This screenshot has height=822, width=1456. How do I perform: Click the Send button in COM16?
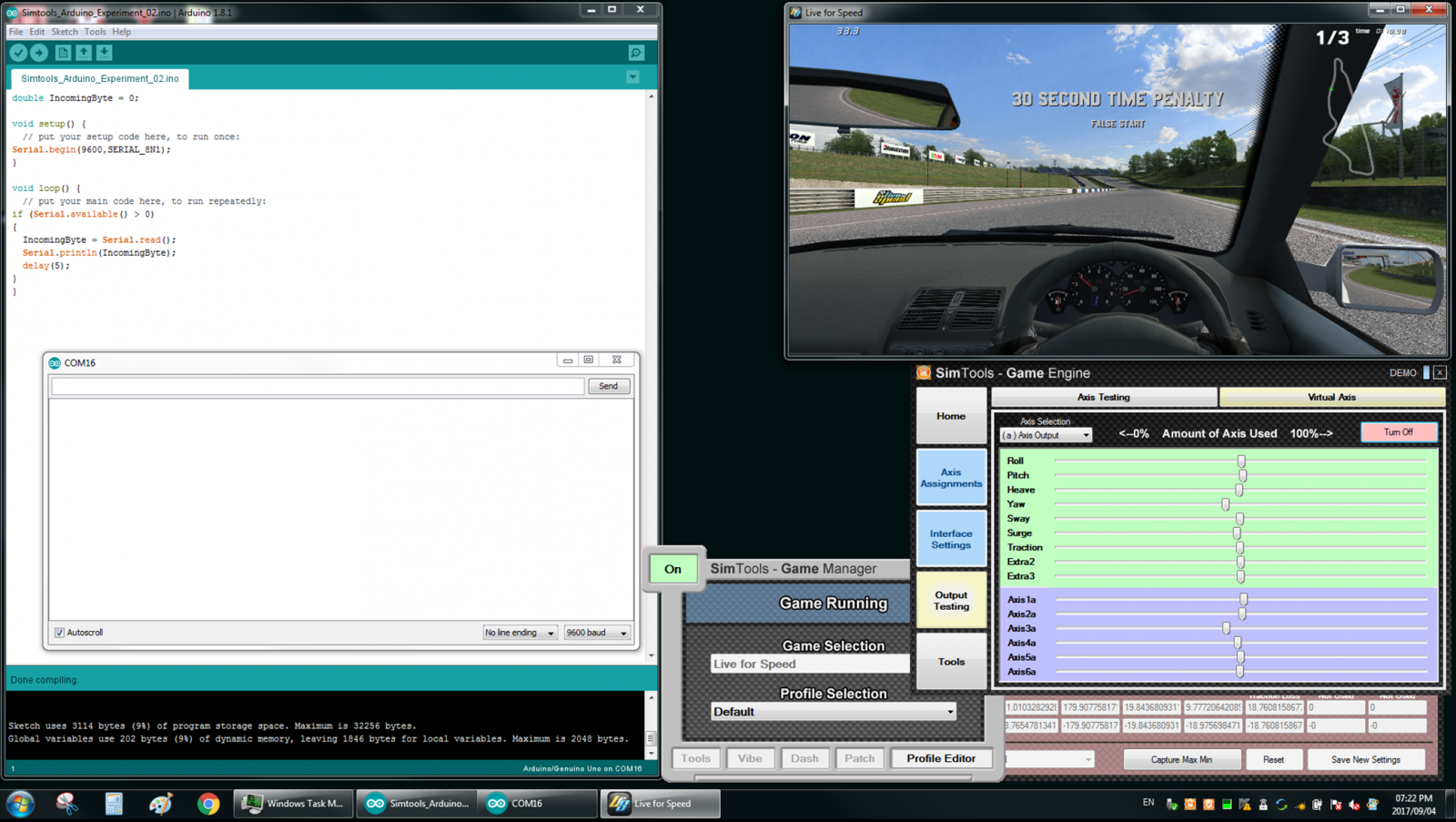click(x=609, y=386)
